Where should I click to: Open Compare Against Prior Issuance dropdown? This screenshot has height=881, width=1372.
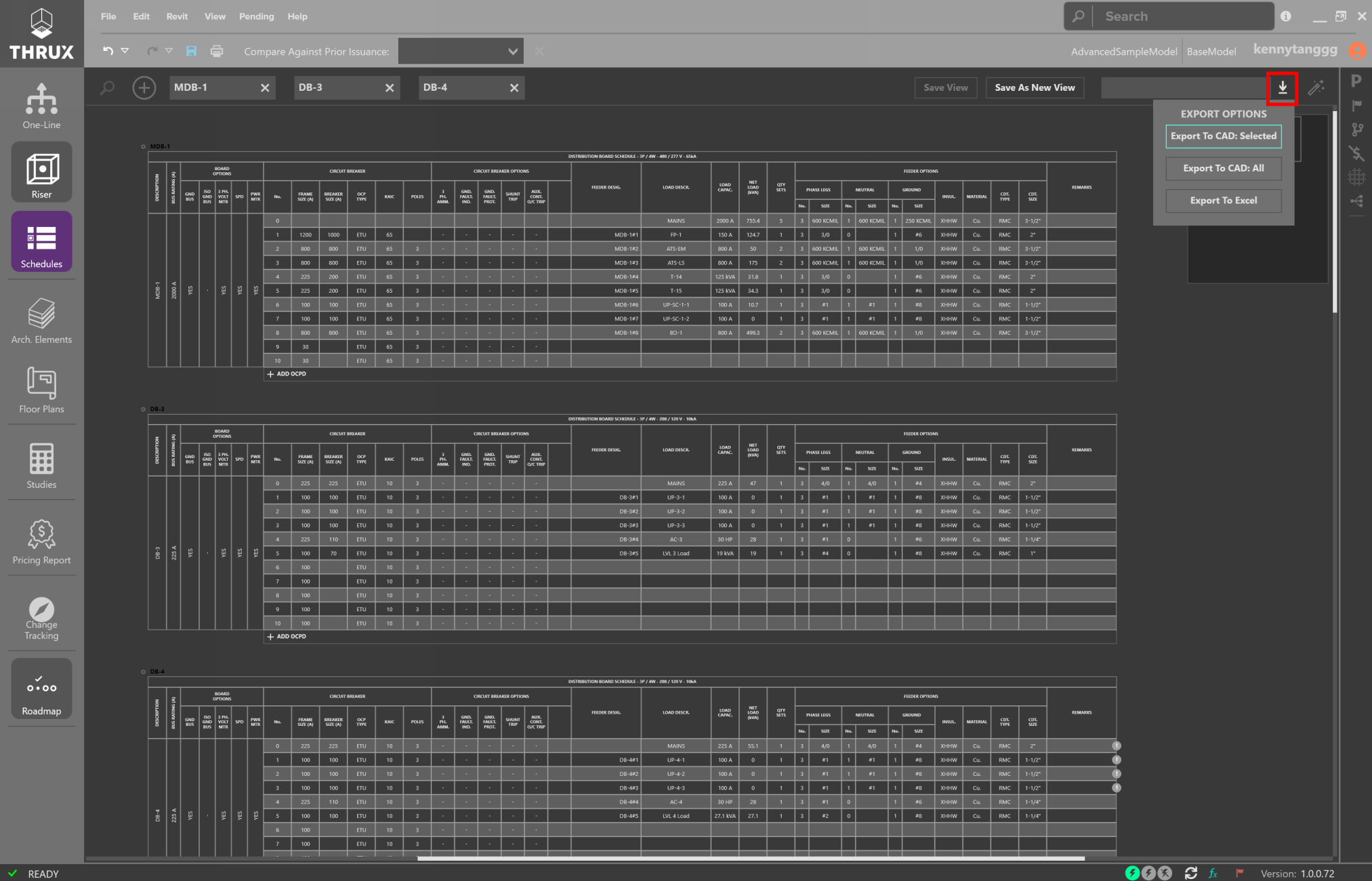point(461,51)
